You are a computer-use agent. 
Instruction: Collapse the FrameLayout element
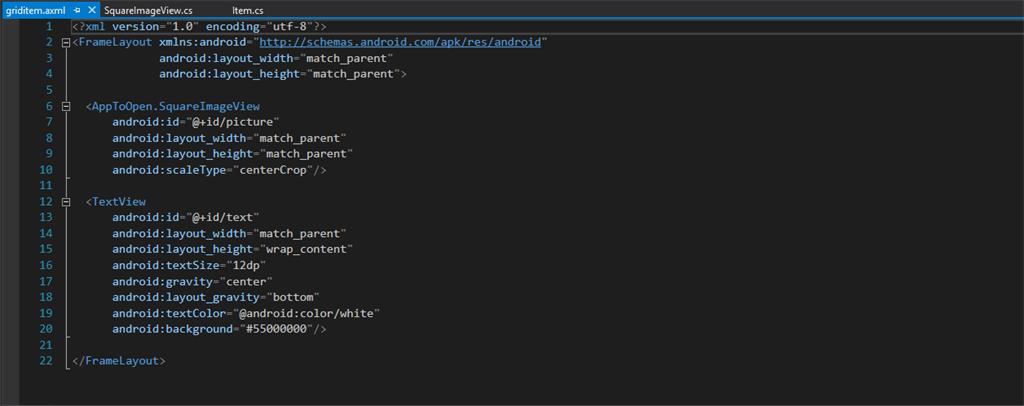[65, 43]
